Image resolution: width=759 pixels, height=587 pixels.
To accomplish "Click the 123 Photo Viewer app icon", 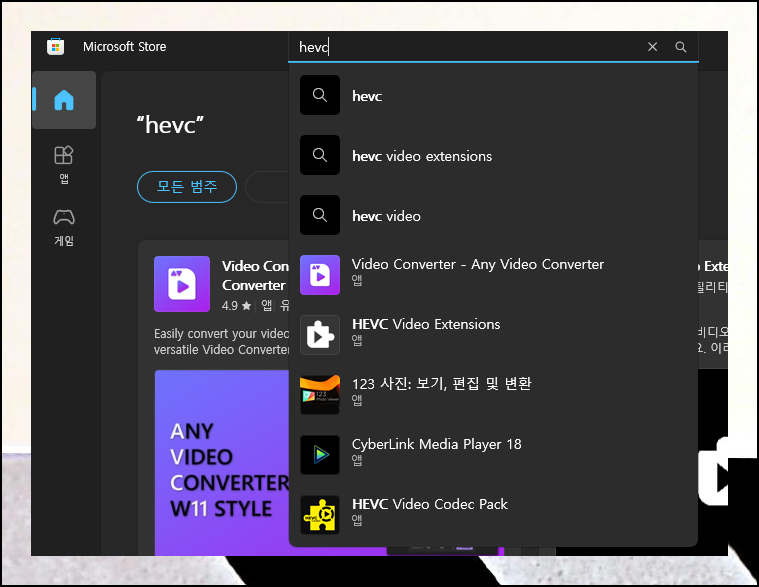I will (319, 395).
